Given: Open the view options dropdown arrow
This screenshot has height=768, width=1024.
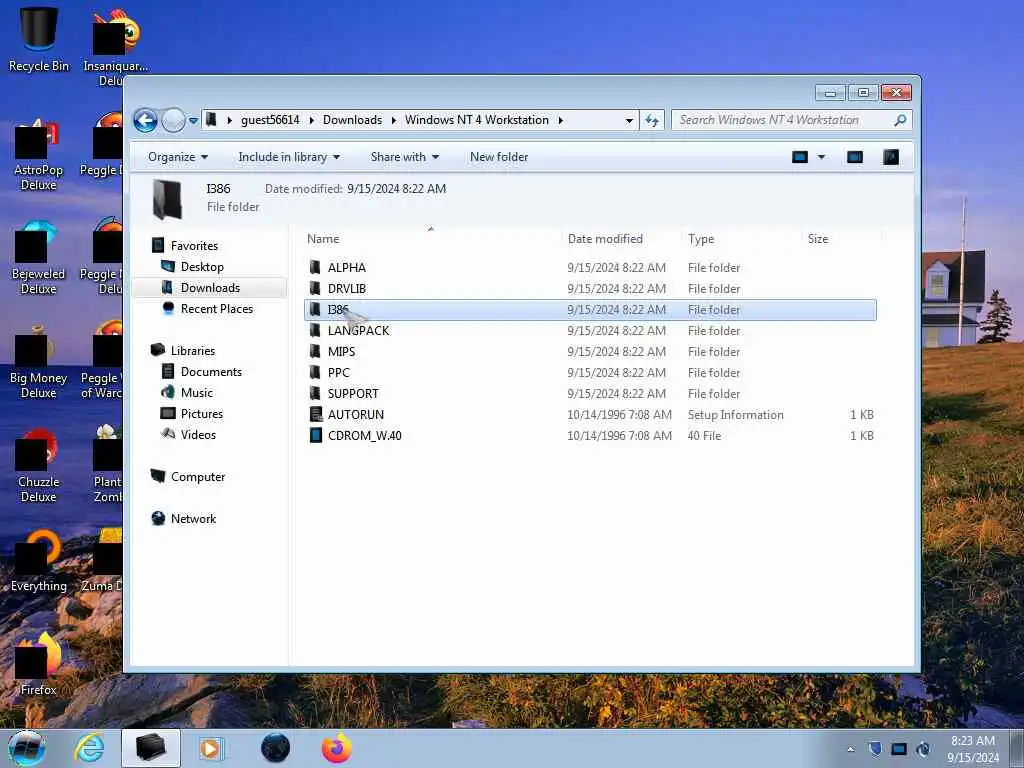Looking at the screenshot, I should click(x=822, y=157).
